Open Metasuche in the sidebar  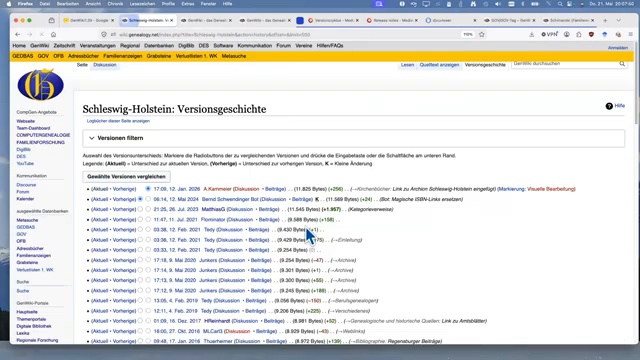click(x=27, y=220)
